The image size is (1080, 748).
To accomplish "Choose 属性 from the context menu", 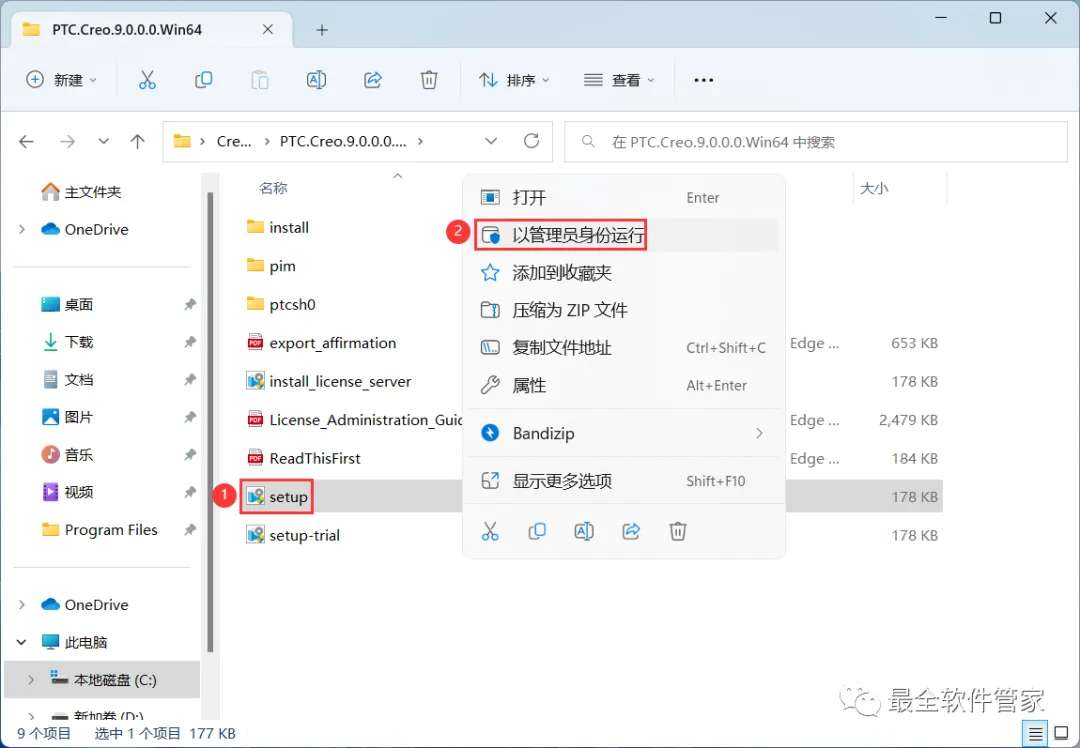I will [624, 385].
